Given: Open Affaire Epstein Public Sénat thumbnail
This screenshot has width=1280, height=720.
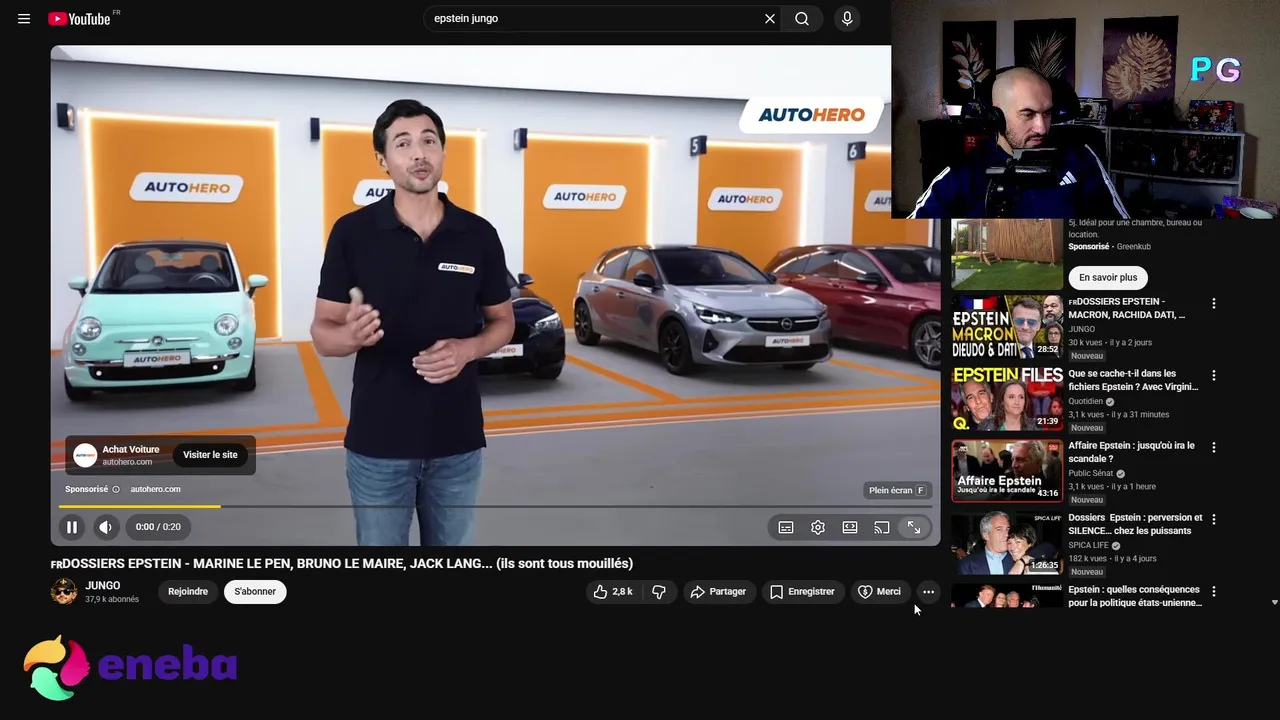Looking at the screenshot, I should [x=1007, y=471].
